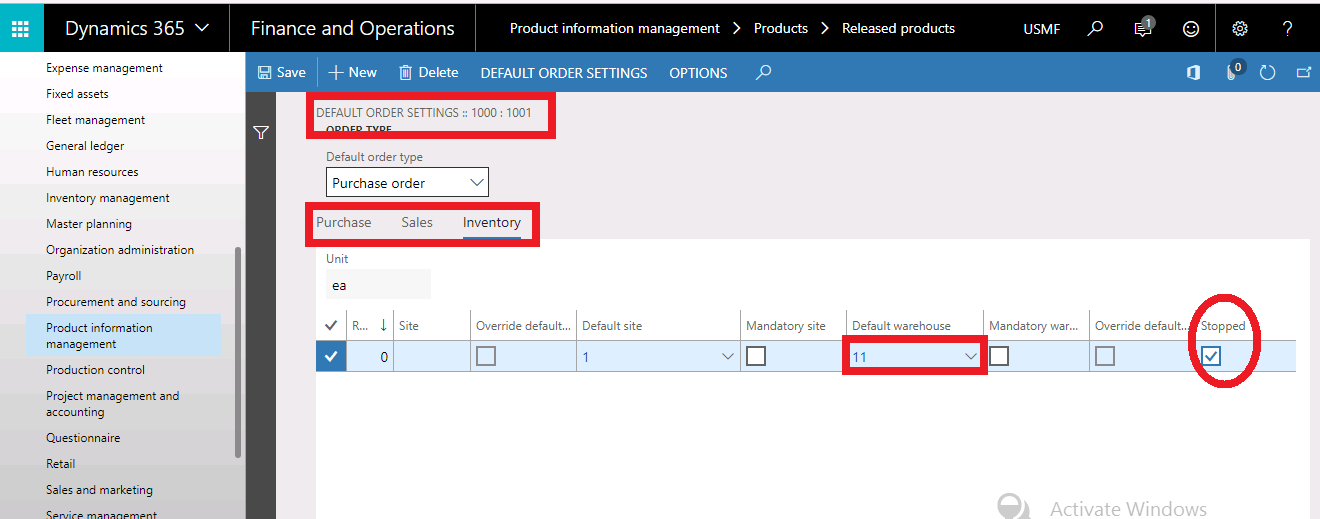The height and width of the screenshot is (519, 1320).
Task: Open the Default warehouse dropdown arrow
Action: 970,357
